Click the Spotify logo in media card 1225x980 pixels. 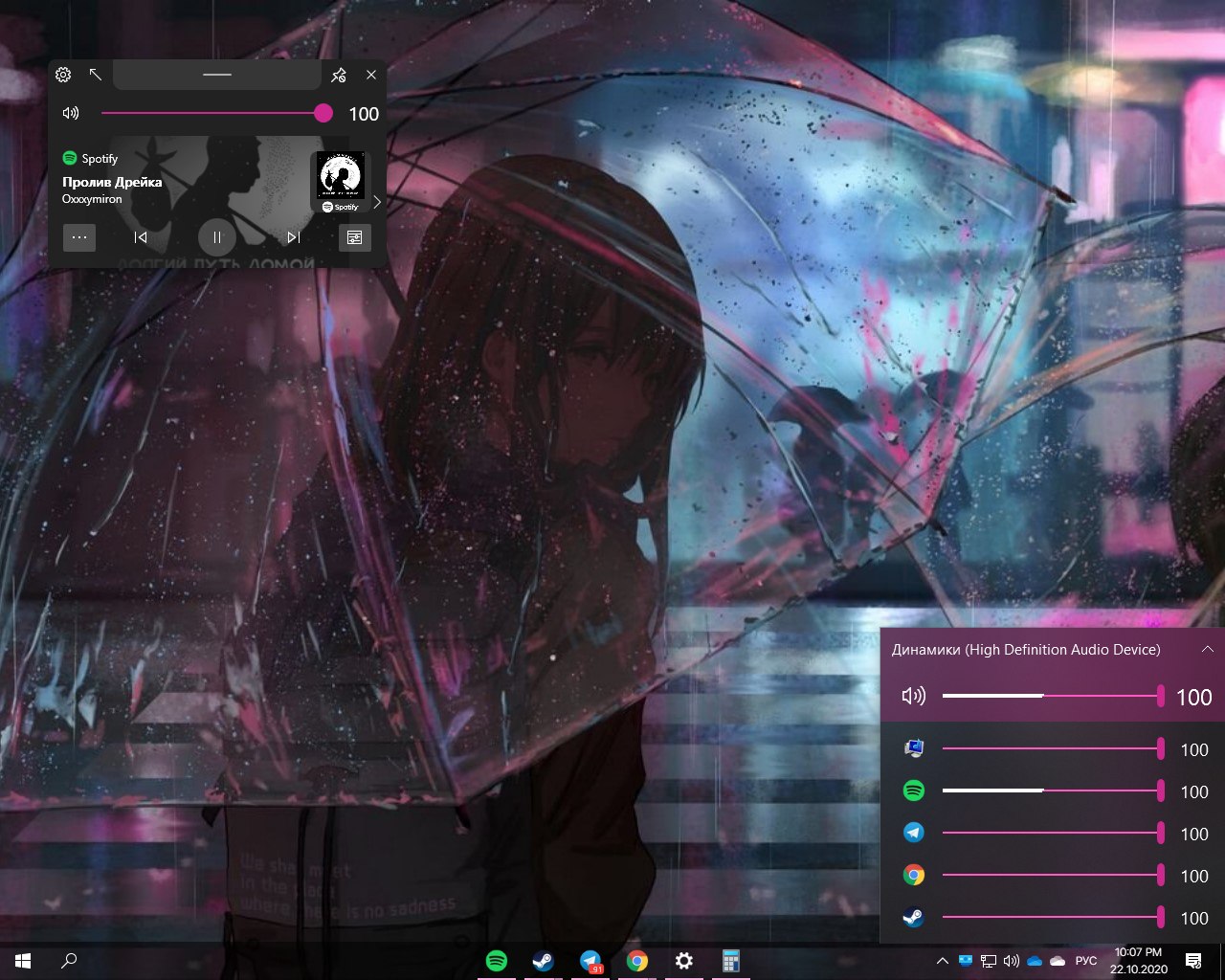(69, 158)
